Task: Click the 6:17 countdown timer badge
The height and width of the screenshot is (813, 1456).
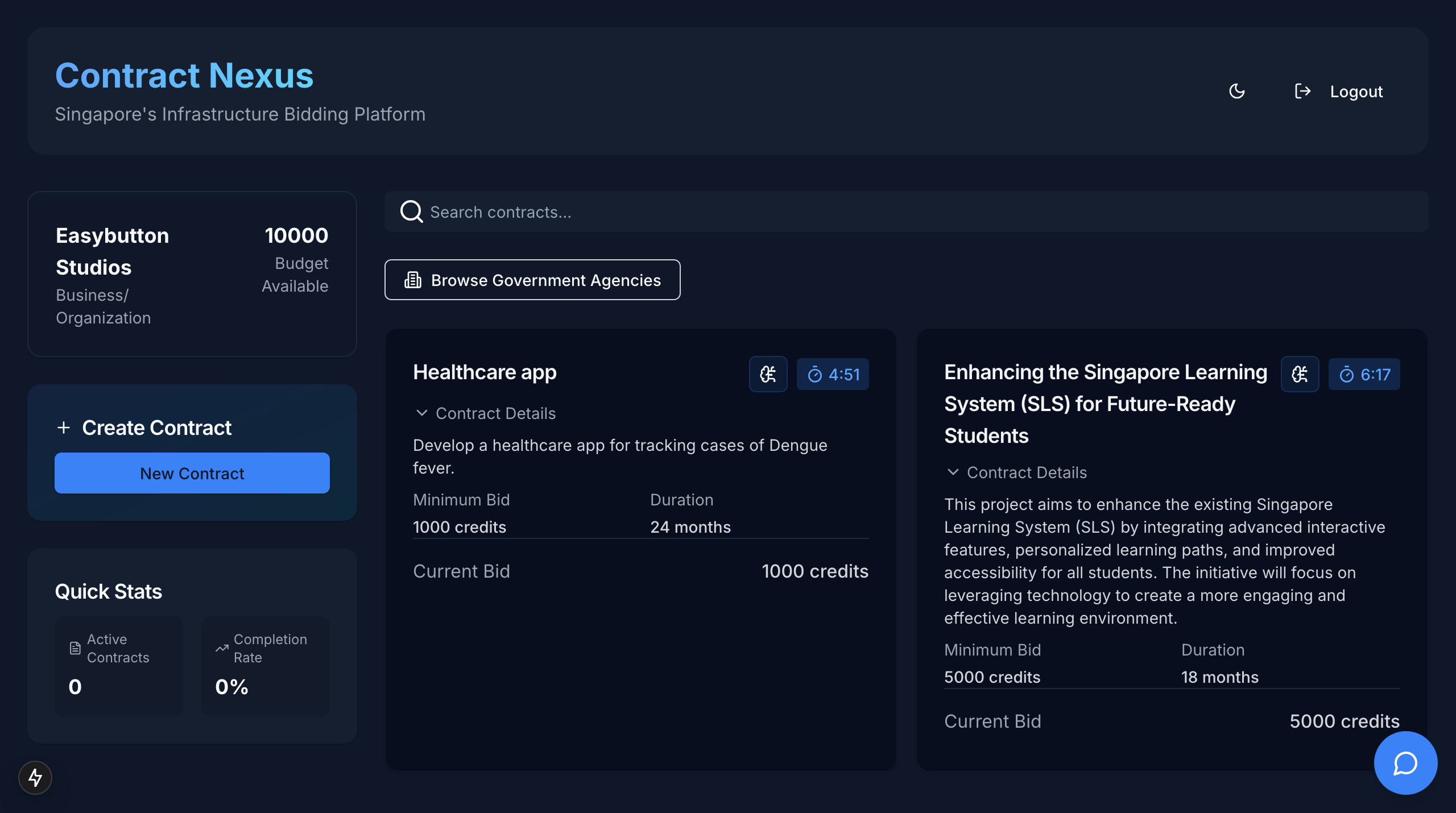Action: (1364, 374)
